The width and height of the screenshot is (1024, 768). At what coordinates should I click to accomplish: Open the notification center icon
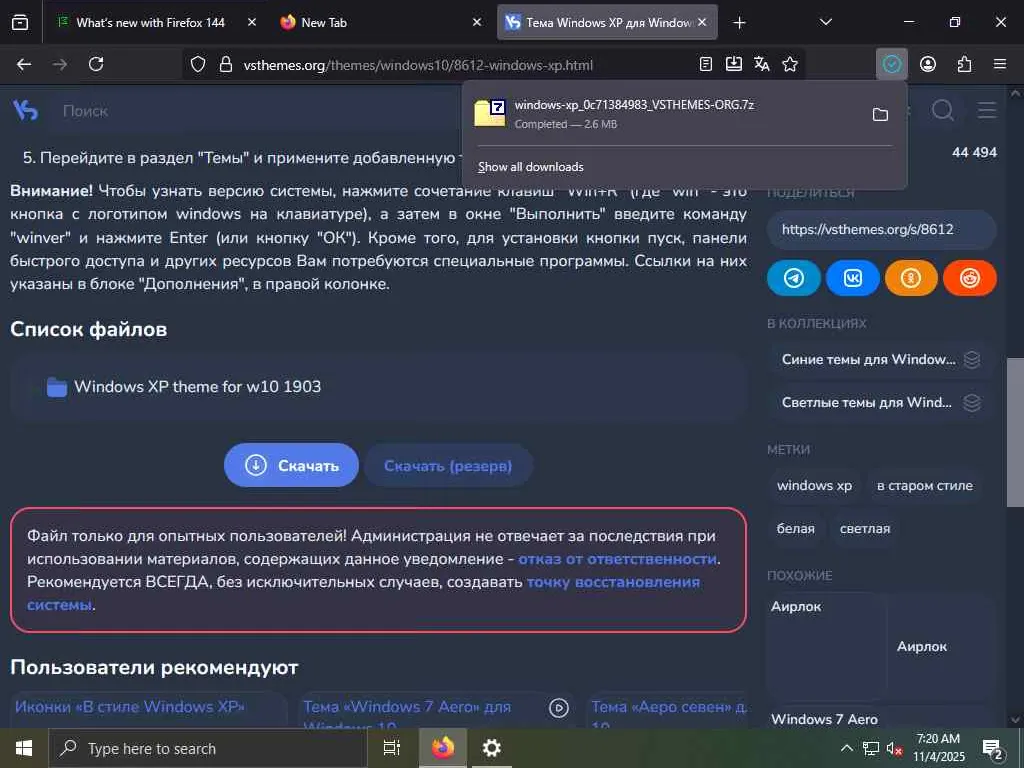click(993, 748)
